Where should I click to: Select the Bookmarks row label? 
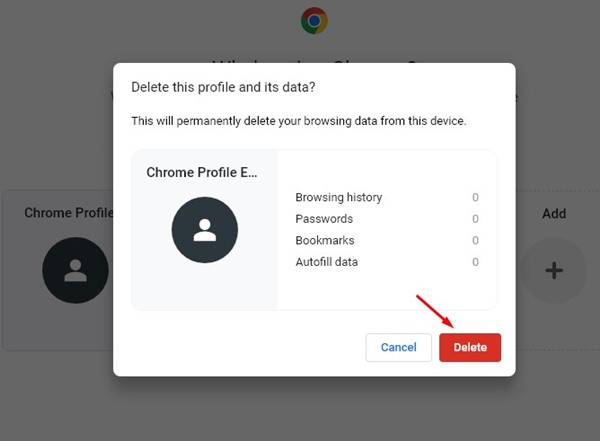coord(325,240)
